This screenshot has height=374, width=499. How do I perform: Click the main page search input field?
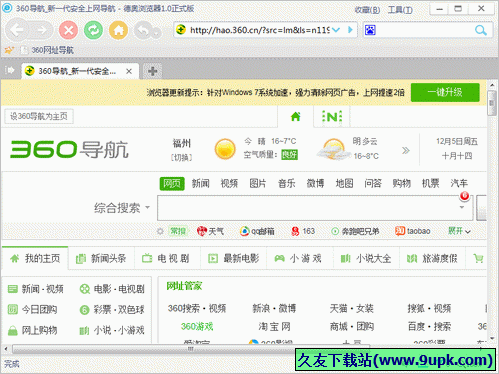tap(315, 208)
